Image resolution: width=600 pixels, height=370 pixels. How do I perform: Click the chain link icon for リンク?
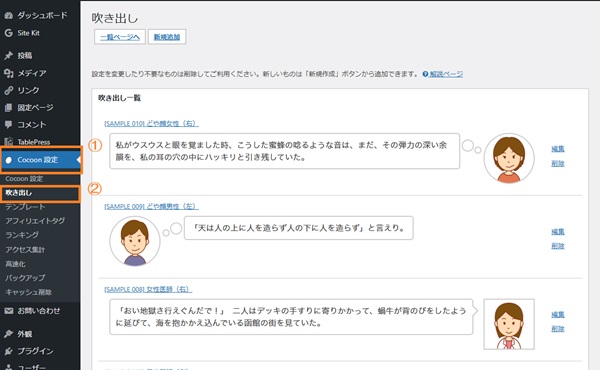click(x=8, y=90)
